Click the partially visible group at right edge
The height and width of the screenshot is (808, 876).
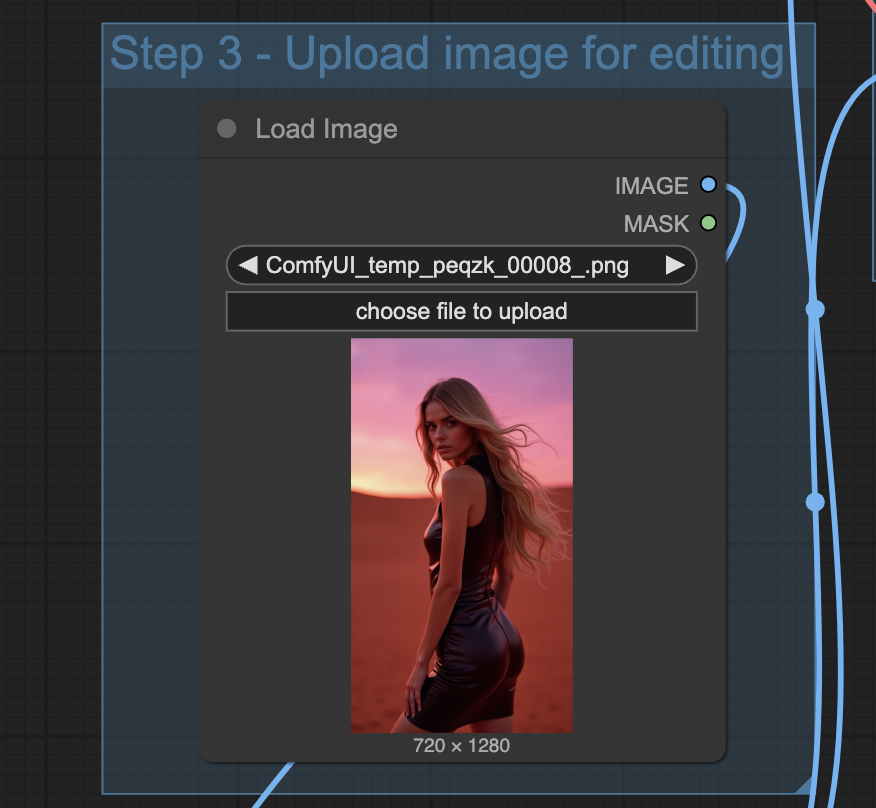click(873, 150)
